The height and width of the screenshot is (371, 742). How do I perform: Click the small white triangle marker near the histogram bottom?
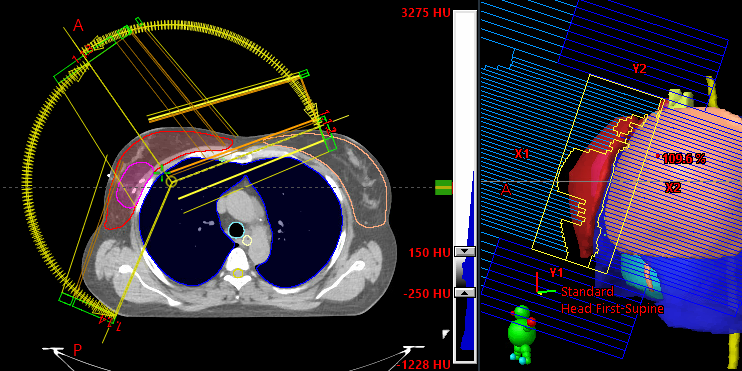pyautogui.click(x=445, y=335)
